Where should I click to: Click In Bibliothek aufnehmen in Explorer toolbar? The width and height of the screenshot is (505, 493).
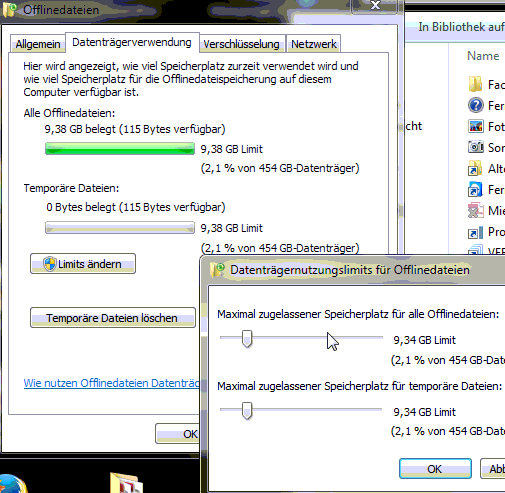462,27
